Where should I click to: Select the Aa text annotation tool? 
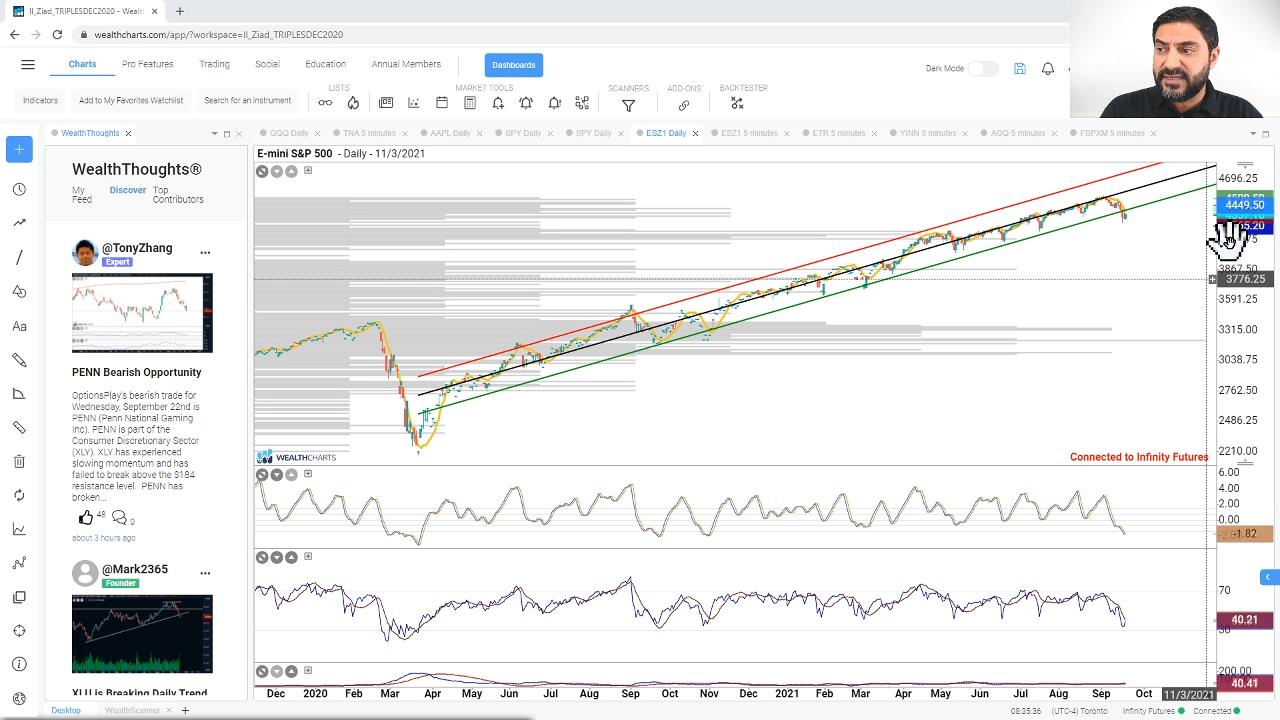19,326
